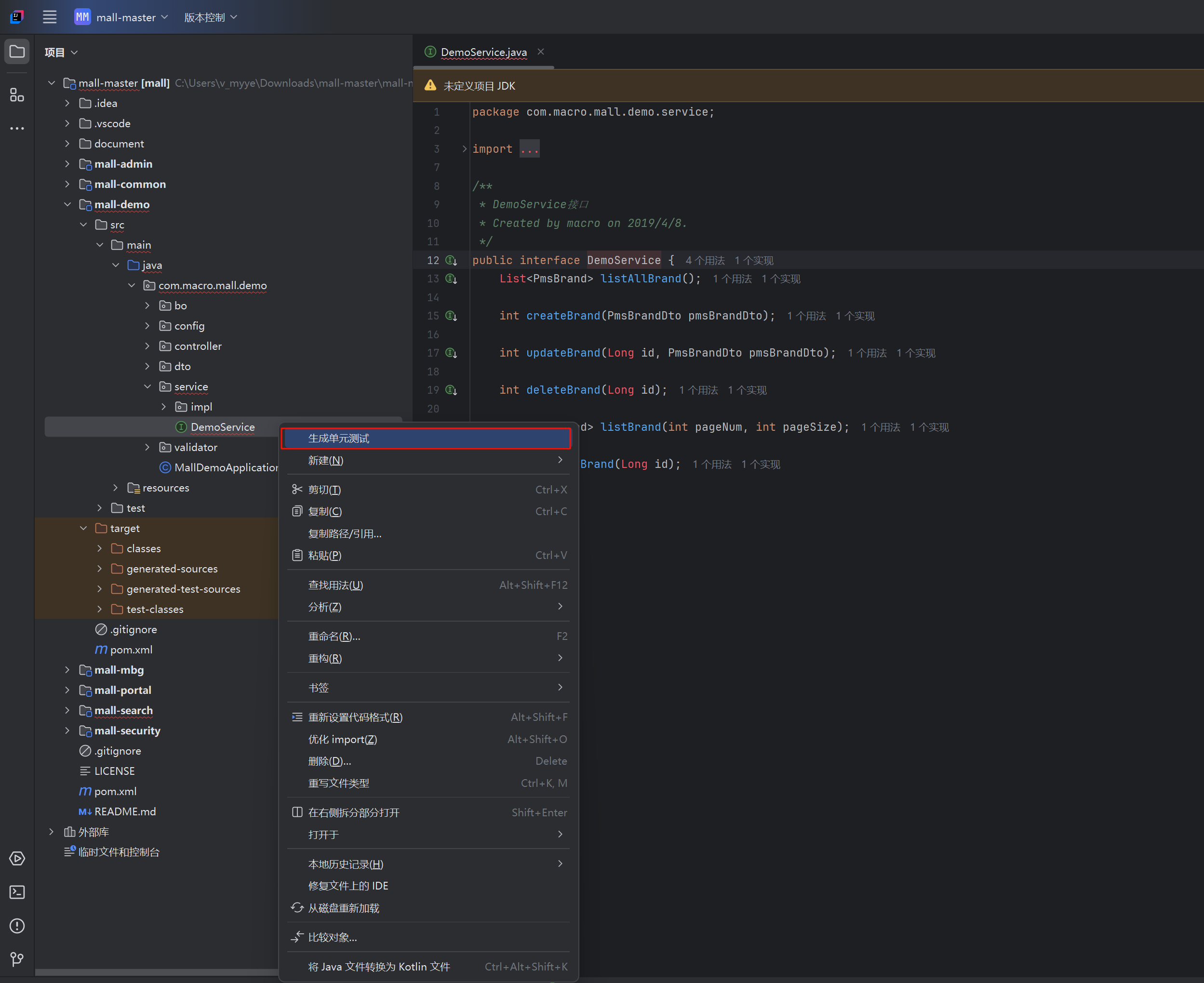This screenshot has height=983, width=1204.
Task: Click the IntelliJ IDEA logo icon
Action: click(17, 17)
